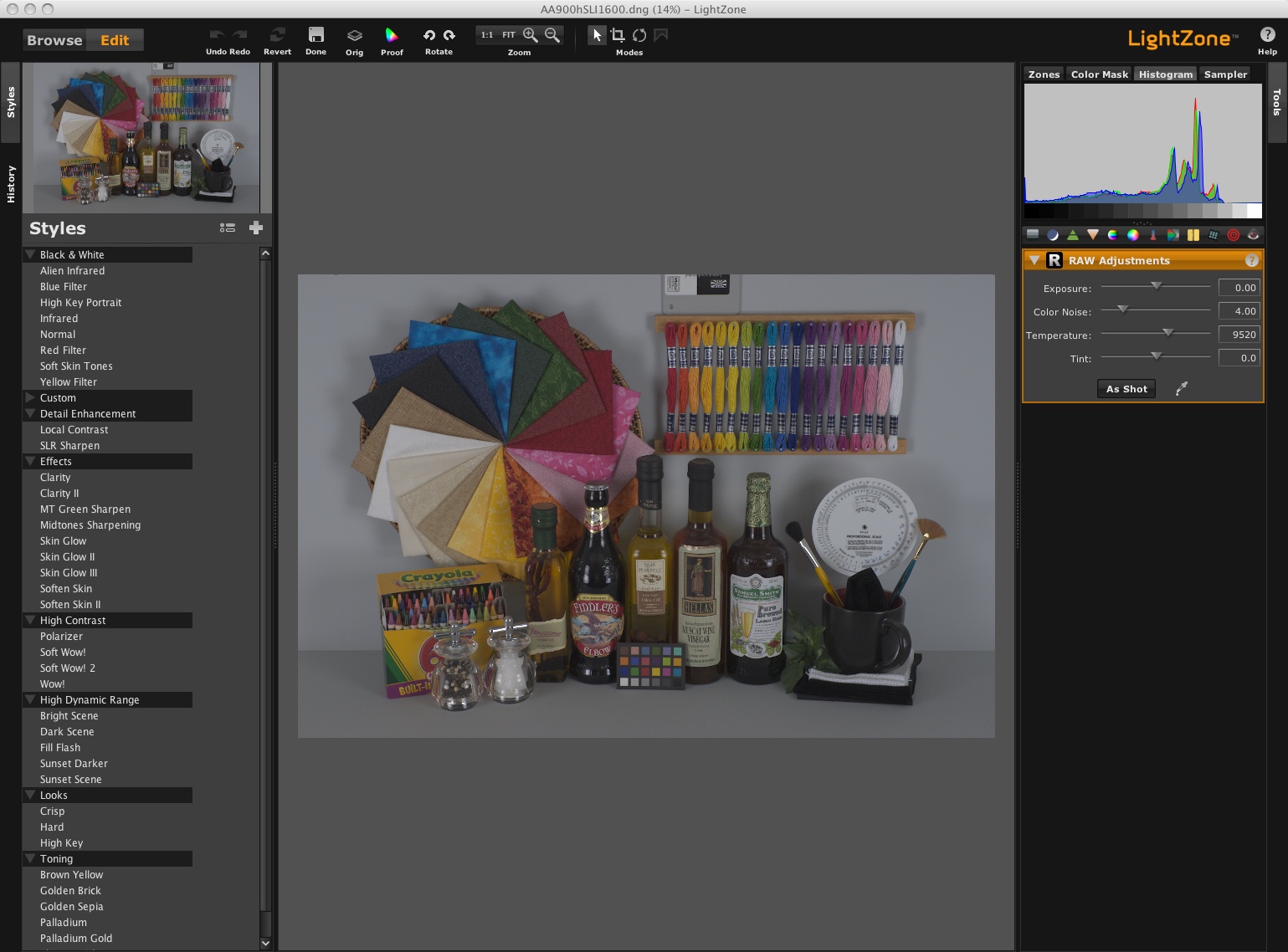
Task: Click the Temperature slider handle
Action: 1167,333
